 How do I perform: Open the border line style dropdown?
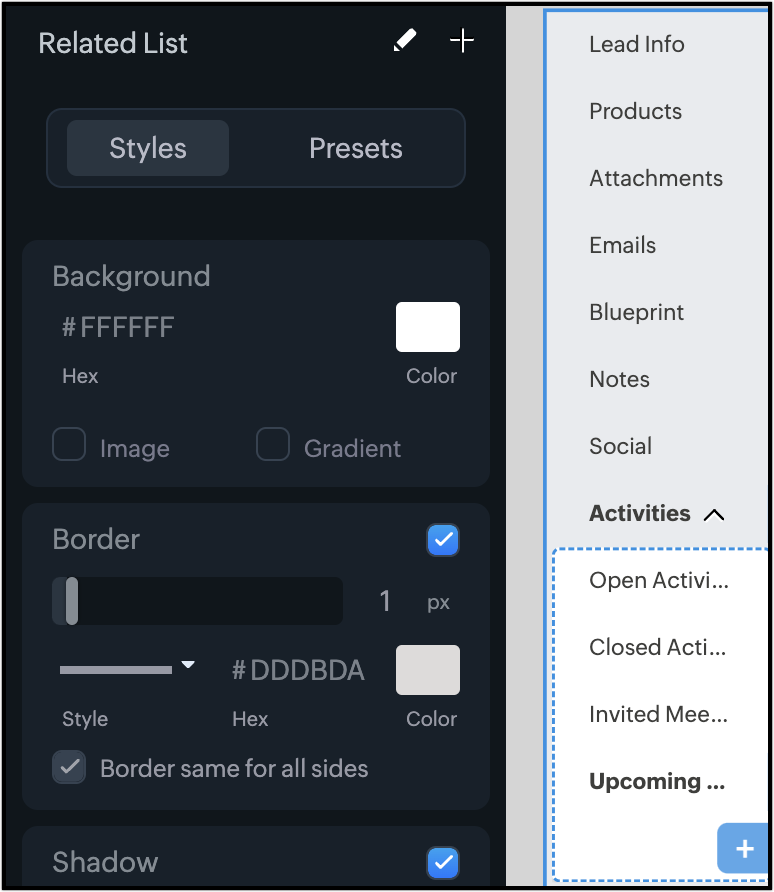click(x=127, y=668)
